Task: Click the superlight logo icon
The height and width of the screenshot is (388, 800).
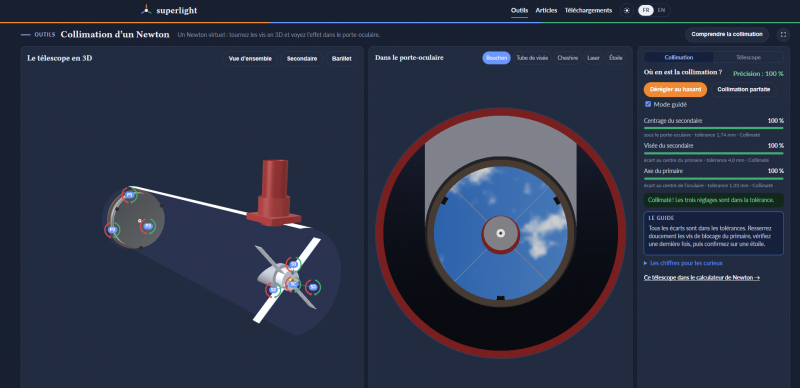Action: coord(146,10)
